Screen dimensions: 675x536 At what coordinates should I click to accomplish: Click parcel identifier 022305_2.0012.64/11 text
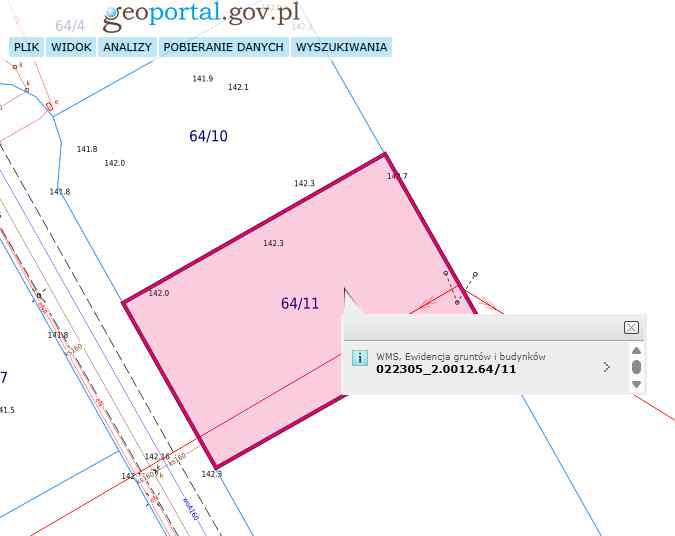[x=446, y=369]
